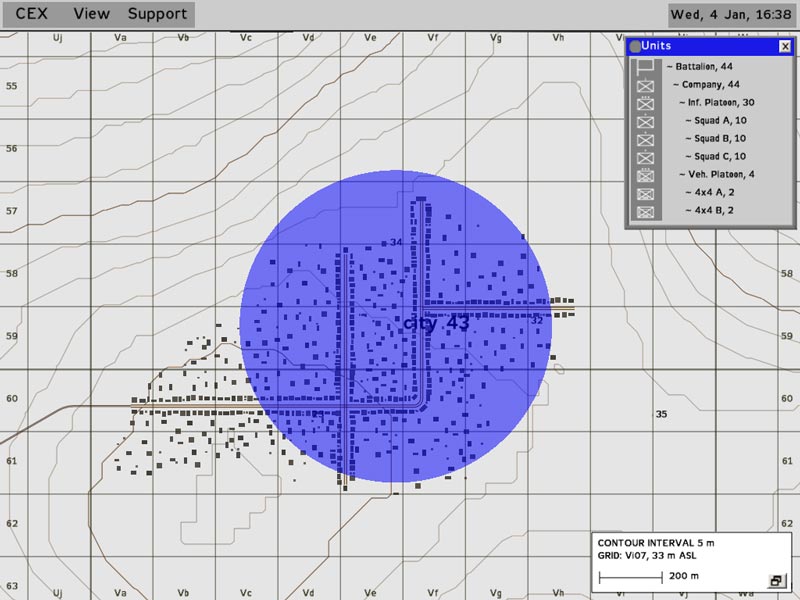Viewport: 800px width, 600px height.
Task: Click the date and time display
Action: pos(731,14)
